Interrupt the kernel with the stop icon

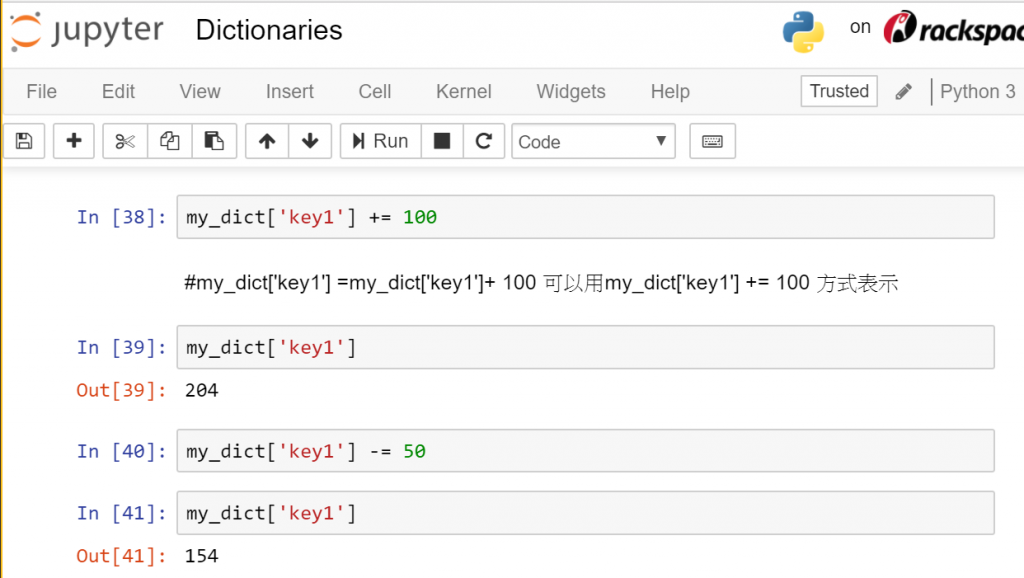point(442,142)
